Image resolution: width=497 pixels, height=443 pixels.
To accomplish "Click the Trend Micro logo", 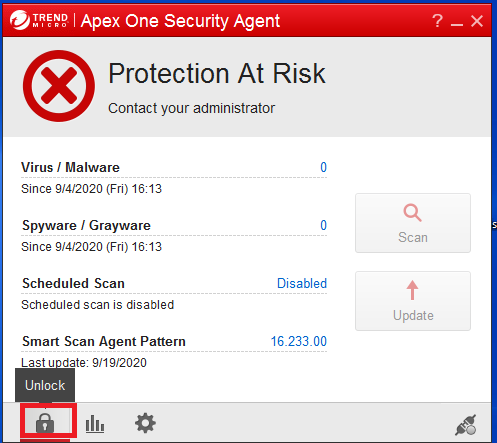I will click(x=39, y=20).
